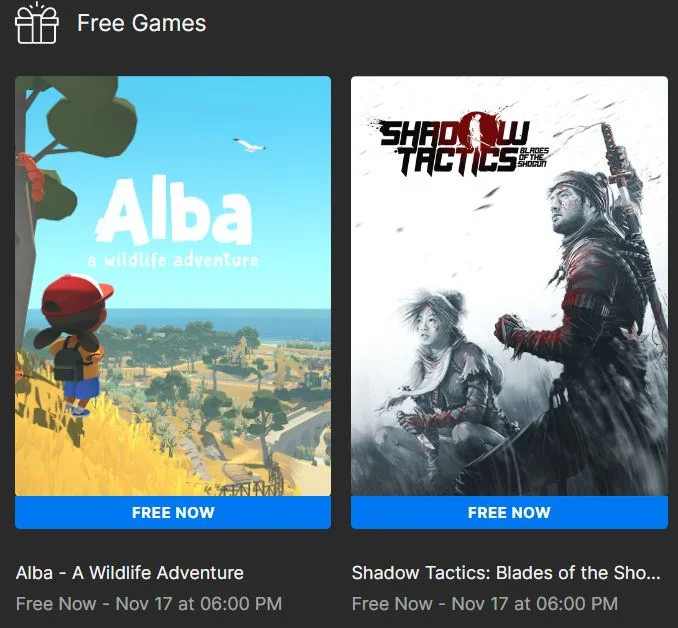Click the seagull flying on the Alba cover
This screenshot has height=628, width=678.
point(249,145)
